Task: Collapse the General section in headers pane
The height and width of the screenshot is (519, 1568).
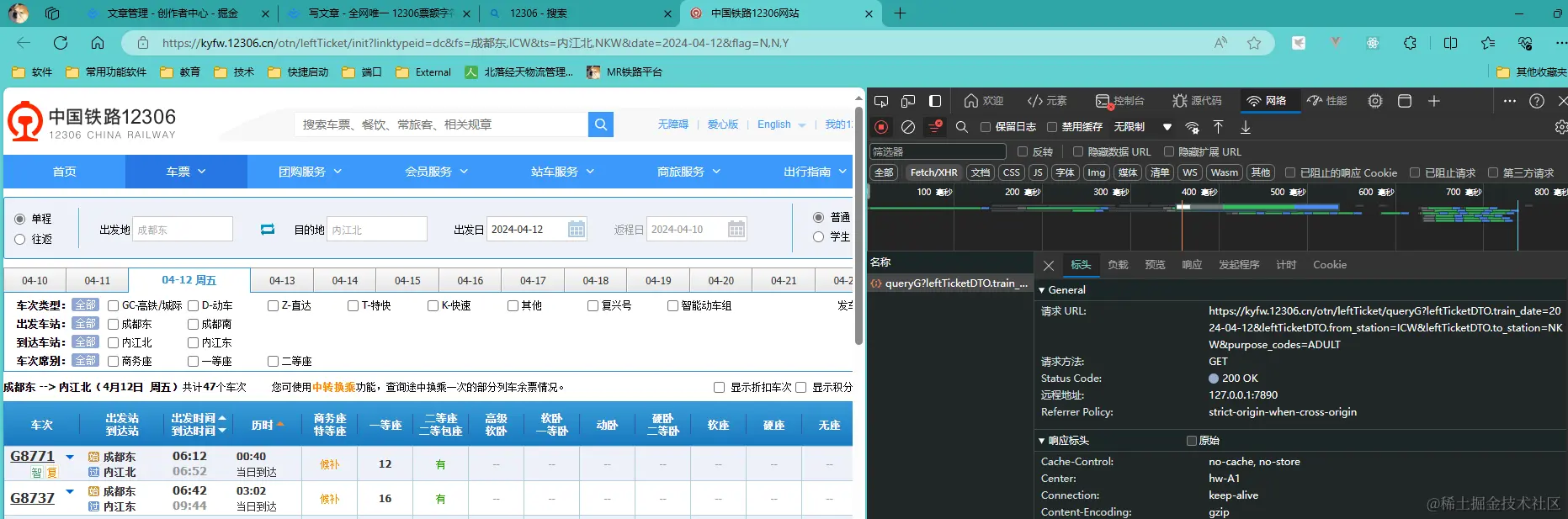Action: [1042, 290]
